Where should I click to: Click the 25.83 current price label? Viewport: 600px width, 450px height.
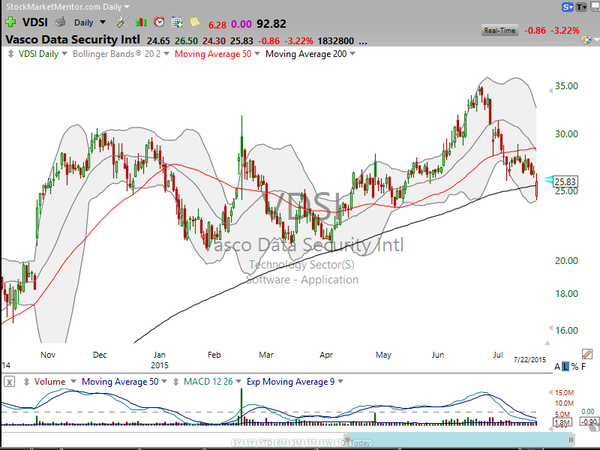pyautogui.click(x=565, y=181)
